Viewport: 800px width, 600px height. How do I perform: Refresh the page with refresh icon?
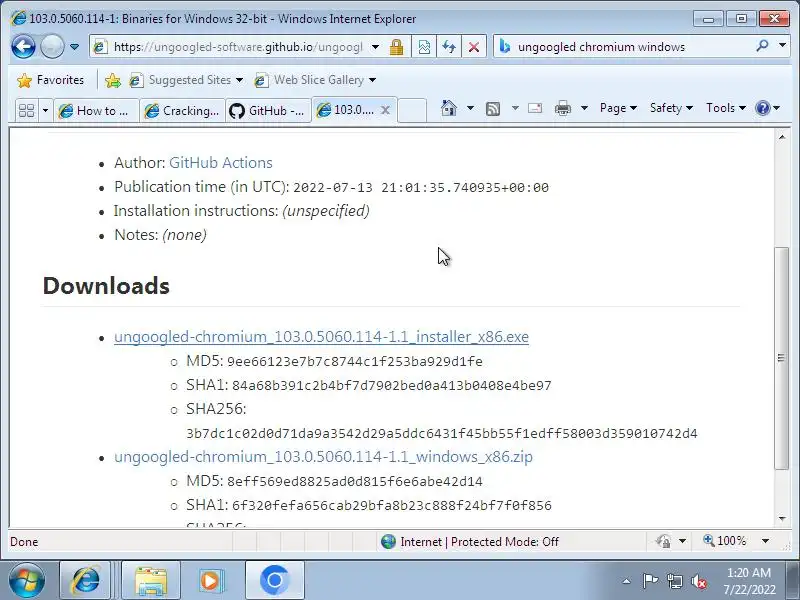pos(449,47)
